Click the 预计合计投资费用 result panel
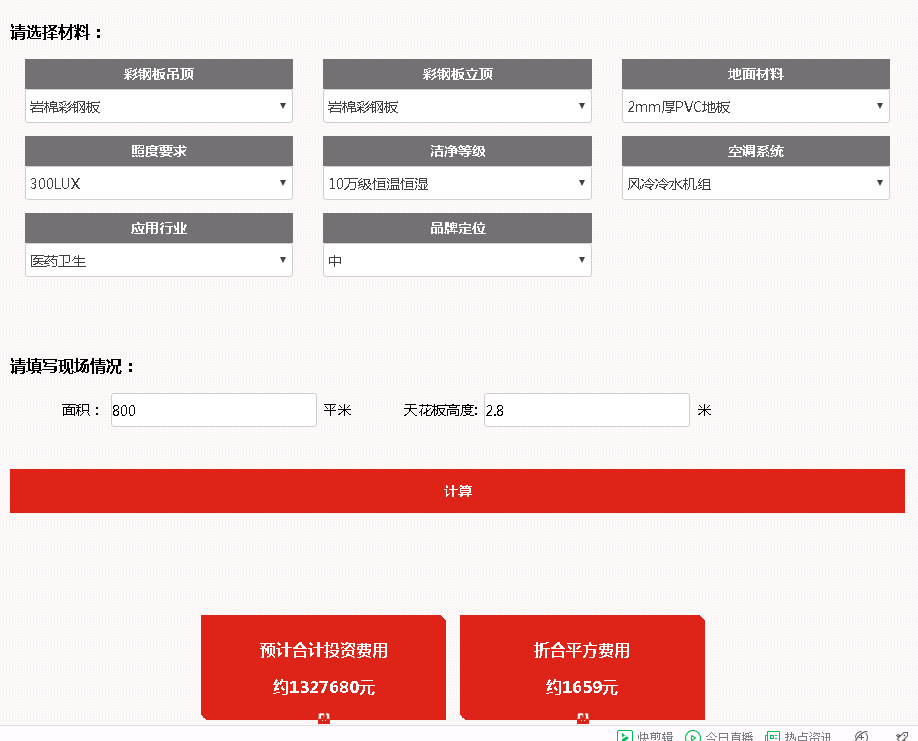The image size is (918, 741). pos(323,667)
